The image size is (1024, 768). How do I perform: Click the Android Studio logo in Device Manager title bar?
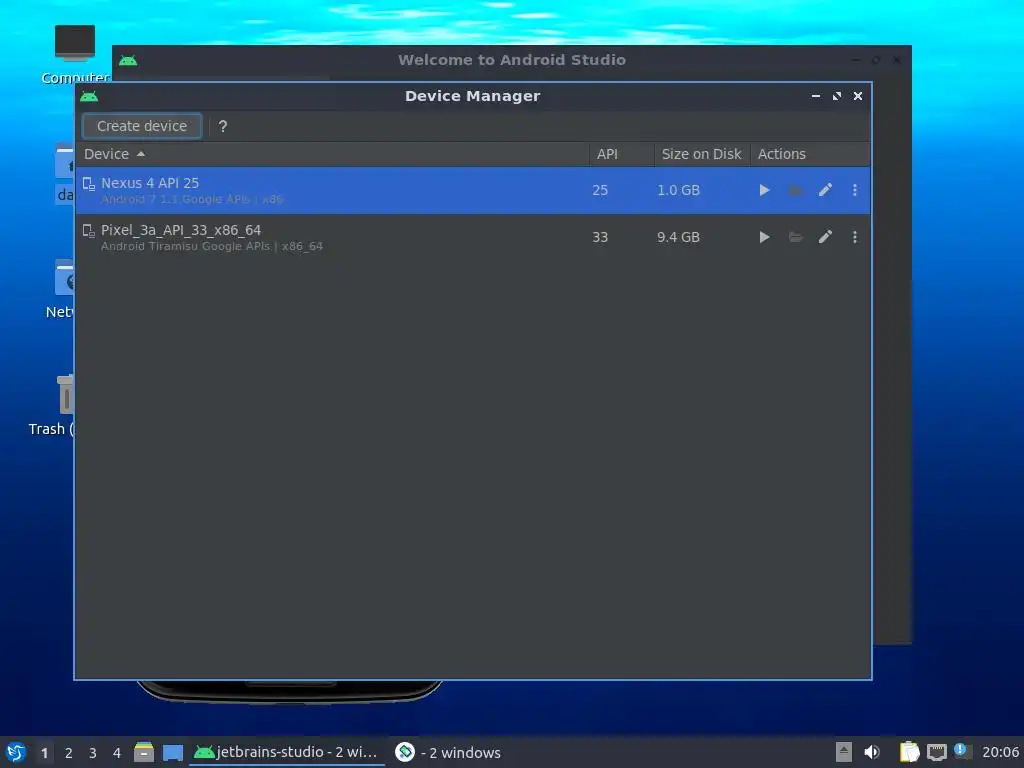(89, 97)
